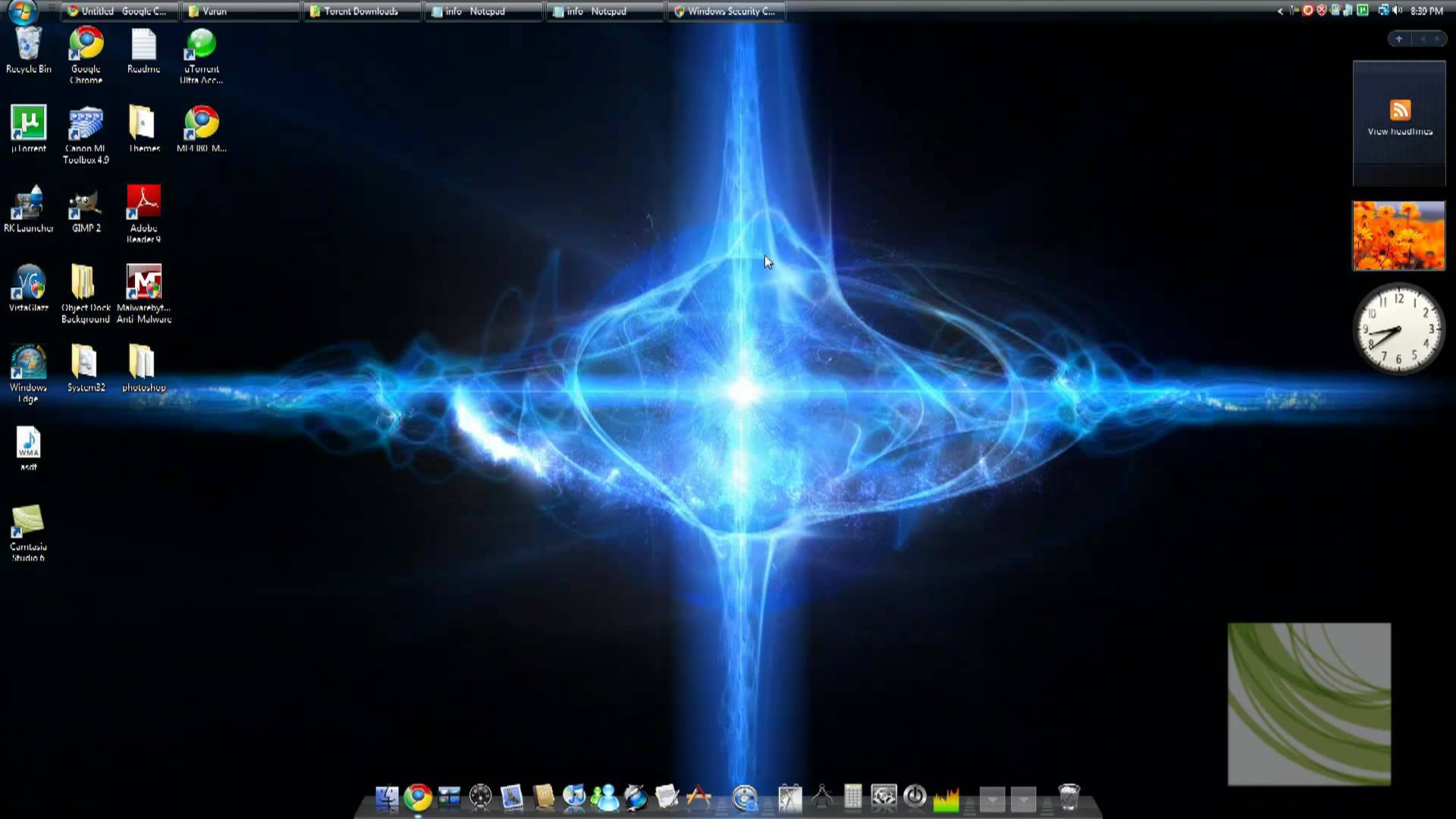
Task: Open the Applications 'A' icon in dock
Action: pyautogui.click(x=698, y=797)
